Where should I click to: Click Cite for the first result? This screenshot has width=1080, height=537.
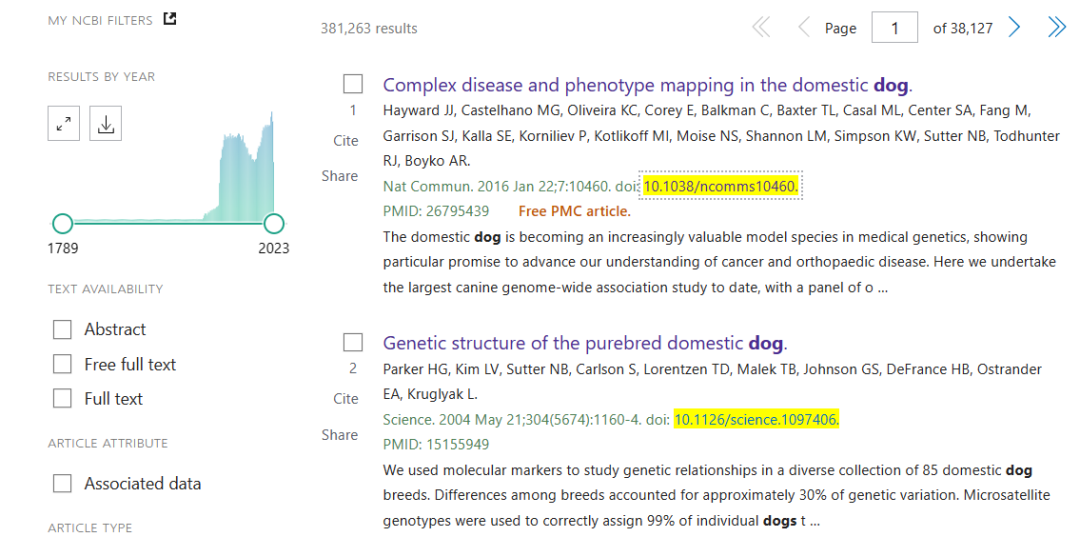click(346, 141)
